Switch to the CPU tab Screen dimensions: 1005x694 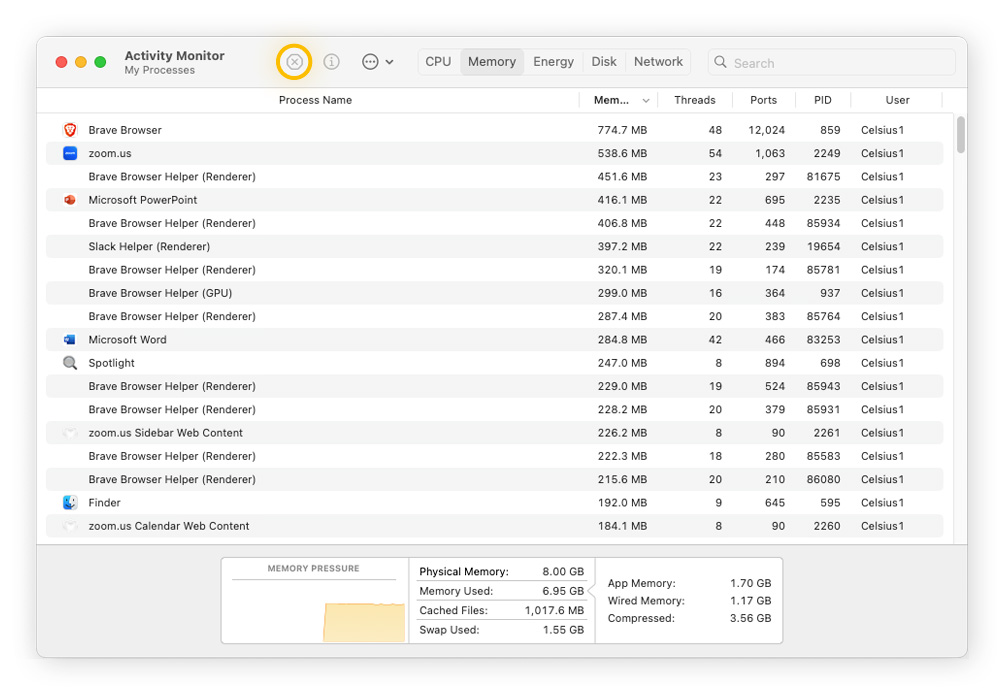pos(438,62)
